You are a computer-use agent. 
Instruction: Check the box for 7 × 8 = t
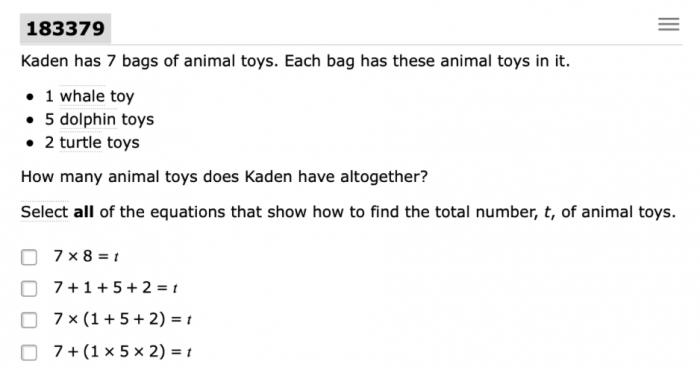click(29, 257)
